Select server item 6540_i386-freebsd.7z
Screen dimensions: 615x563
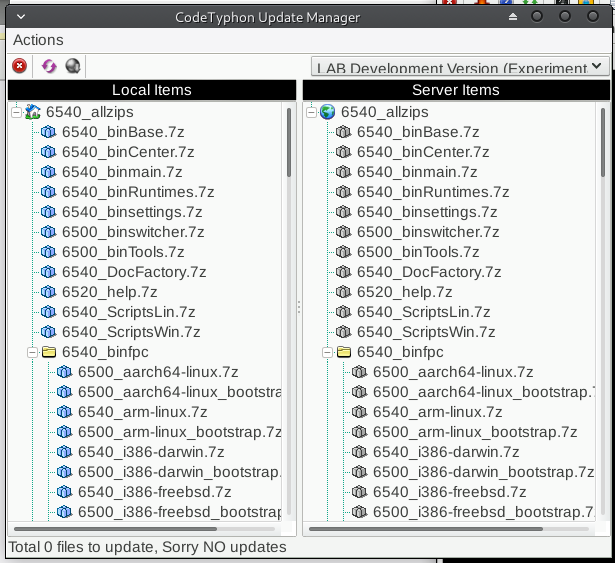click(x=449, y=492)
